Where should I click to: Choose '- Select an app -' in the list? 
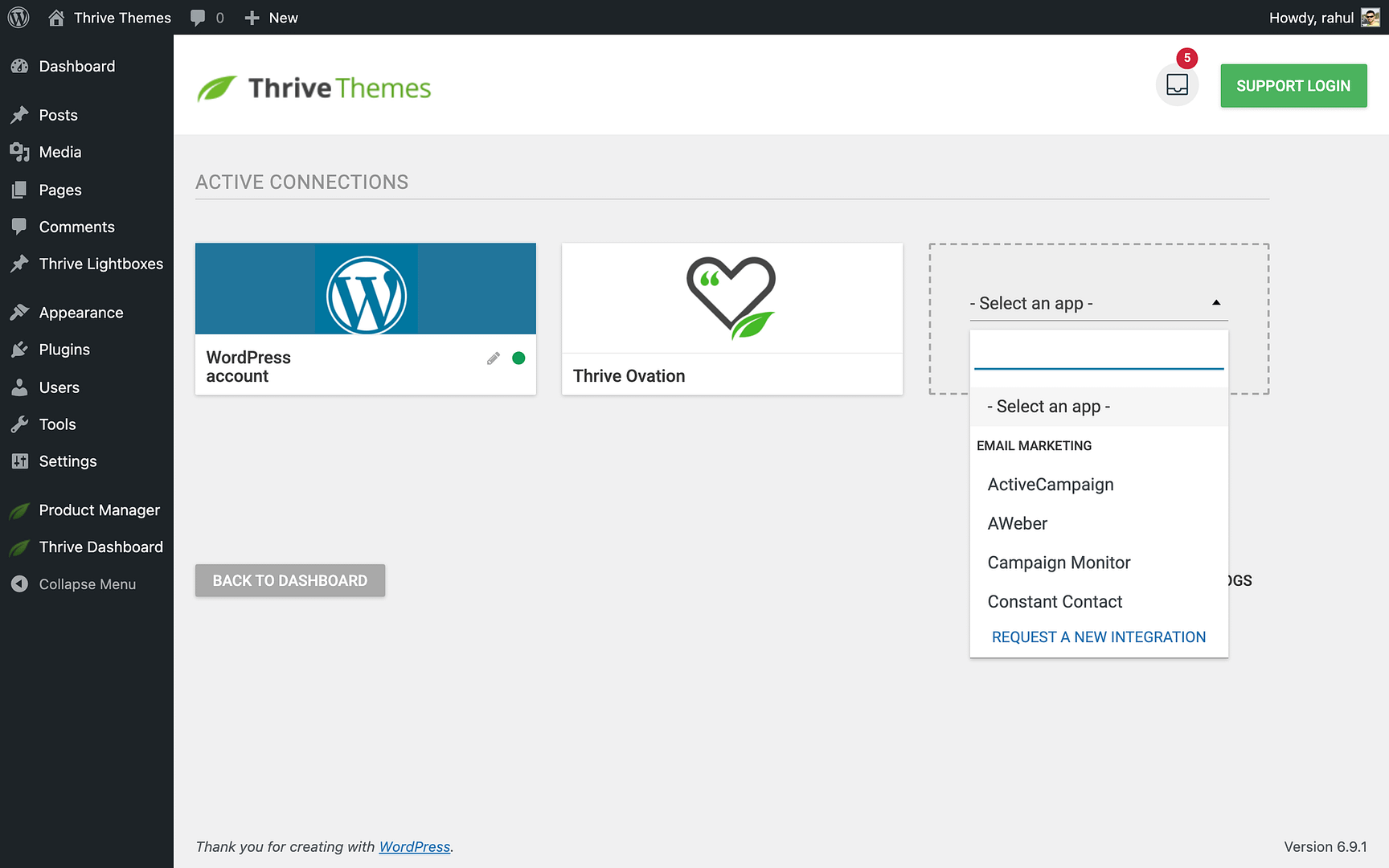click(1047, 406)
